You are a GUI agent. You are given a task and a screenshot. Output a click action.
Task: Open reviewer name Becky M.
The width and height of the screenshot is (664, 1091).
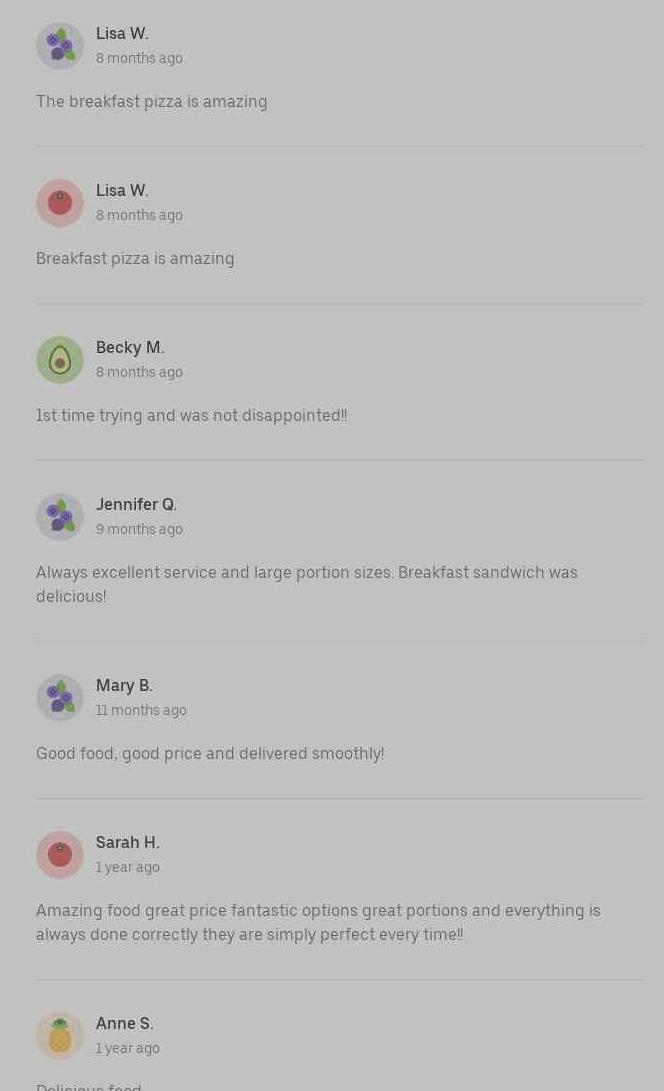(130, 347)
